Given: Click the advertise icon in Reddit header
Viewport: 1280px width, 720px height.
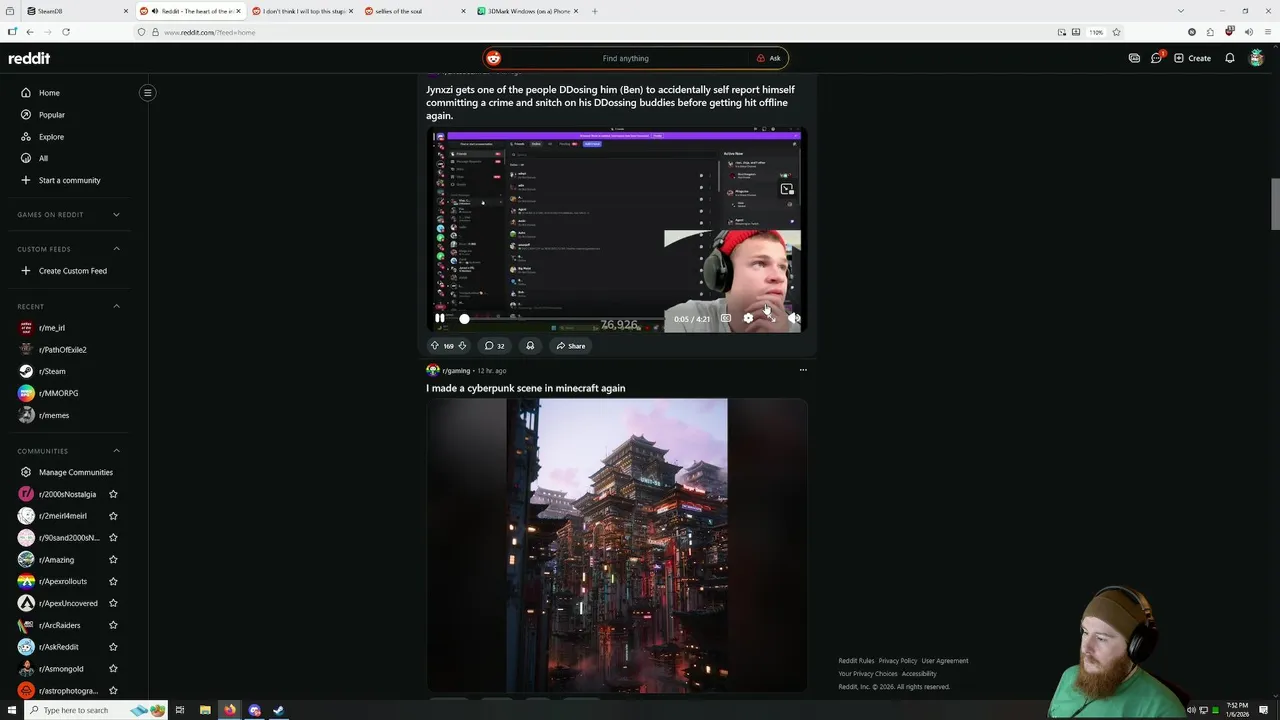Looking at the screenshot, I should click(1134, 58).
